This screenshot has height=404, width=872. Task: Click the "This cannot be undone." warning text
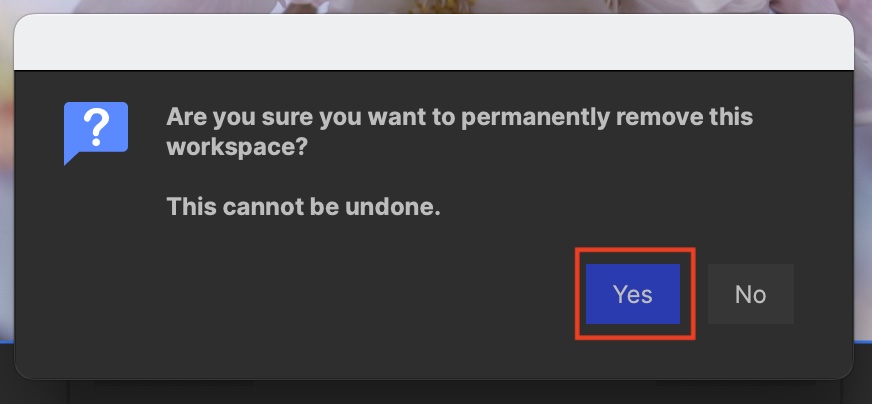(303, 207)
